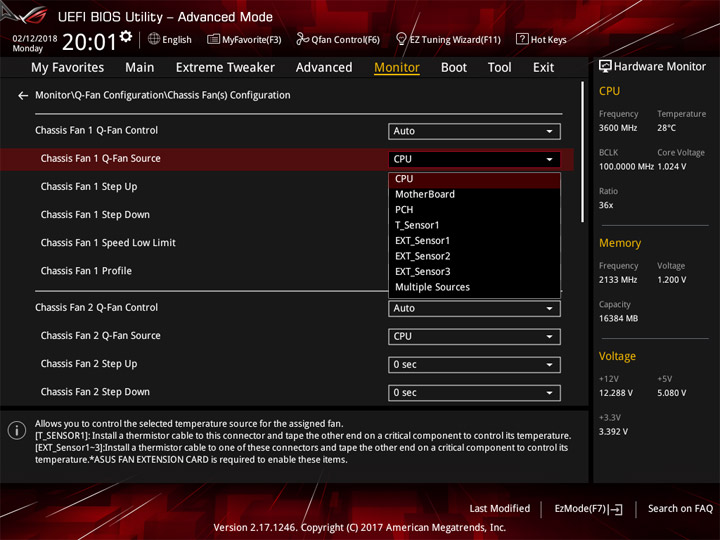Switch to Boot tab
720x540 pixels.
pyautogui.click(x=454, y=68)
